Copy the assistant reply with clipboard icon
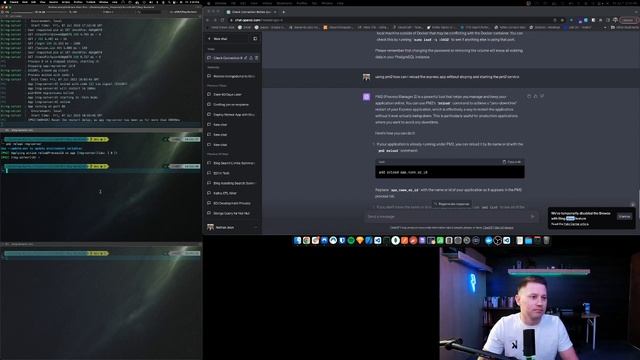This screenshot has height=360, width=640. point(529,96)
